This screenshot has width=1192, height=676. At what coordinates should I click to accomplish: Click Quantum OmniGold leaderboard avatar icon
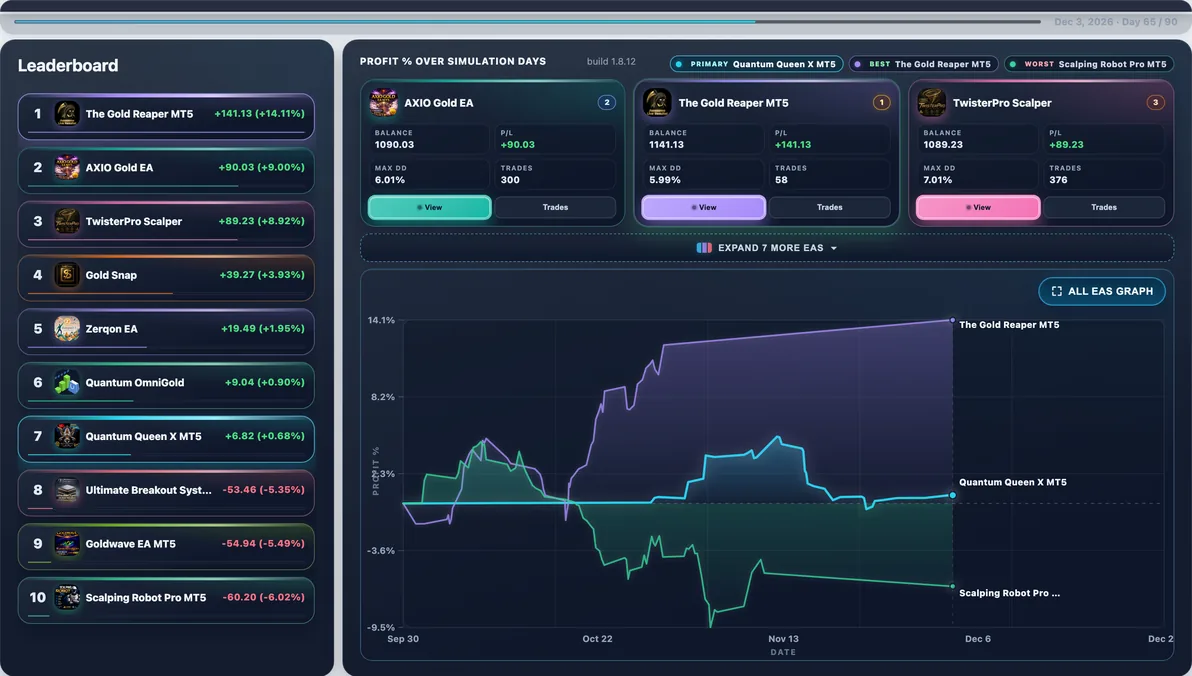67,382
